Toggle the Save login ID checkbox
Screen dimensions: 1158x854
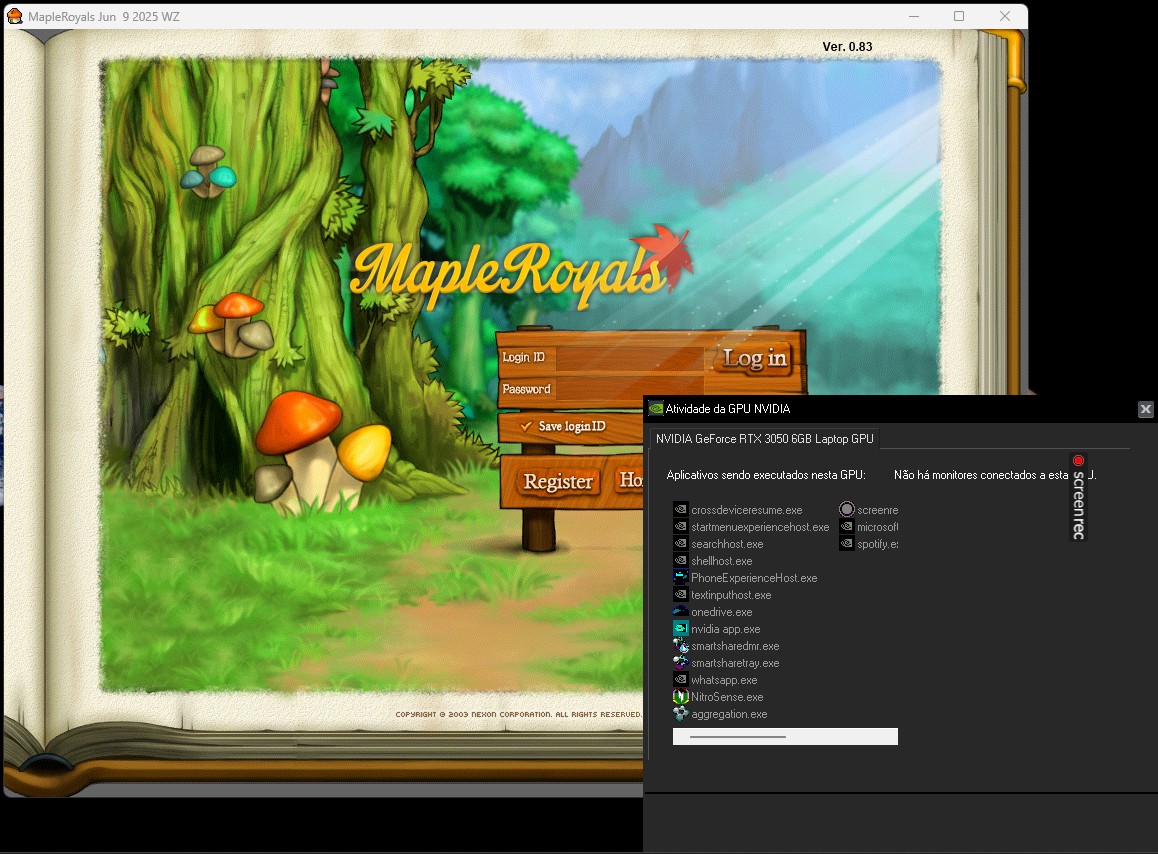(x=527, y=426)
